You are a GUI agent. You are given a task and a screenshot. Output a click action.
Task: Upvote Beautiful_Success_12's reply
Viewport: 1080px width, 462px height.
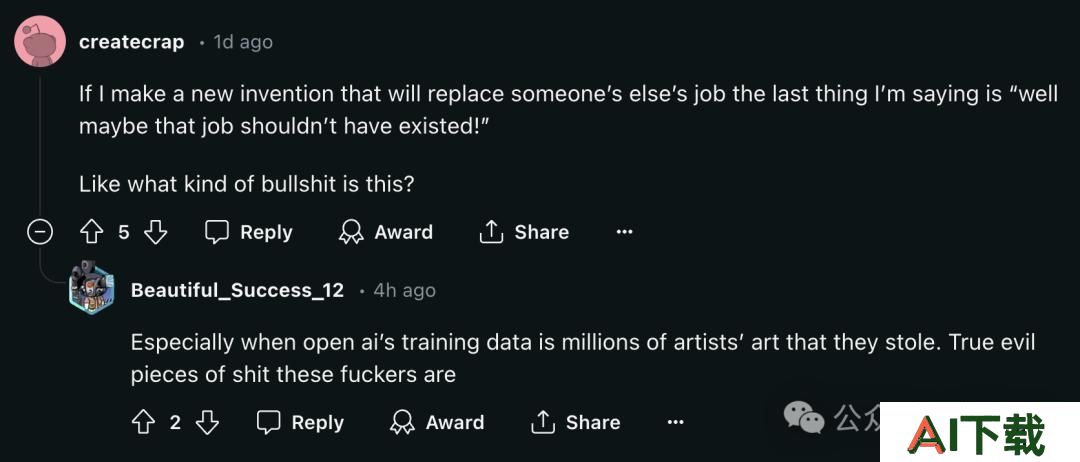[143, 422]
